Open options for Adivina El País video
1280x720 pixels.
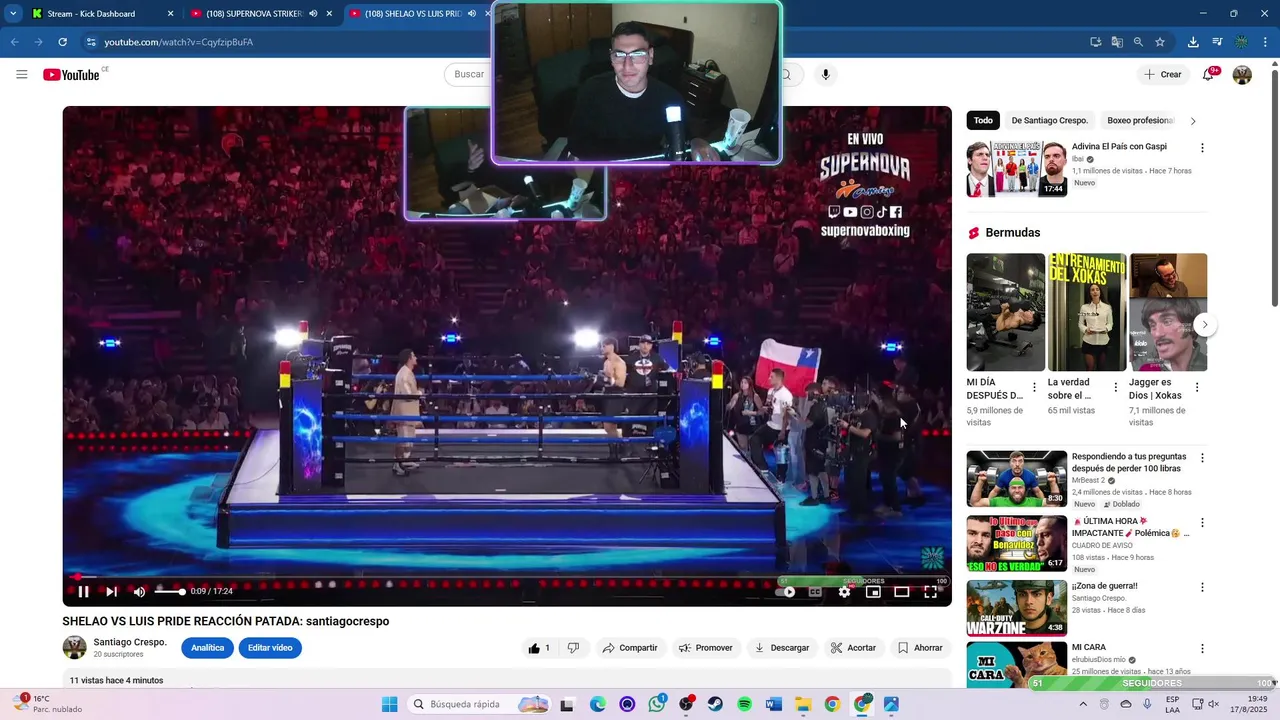pyautogui.click(x=1202, y=148)
